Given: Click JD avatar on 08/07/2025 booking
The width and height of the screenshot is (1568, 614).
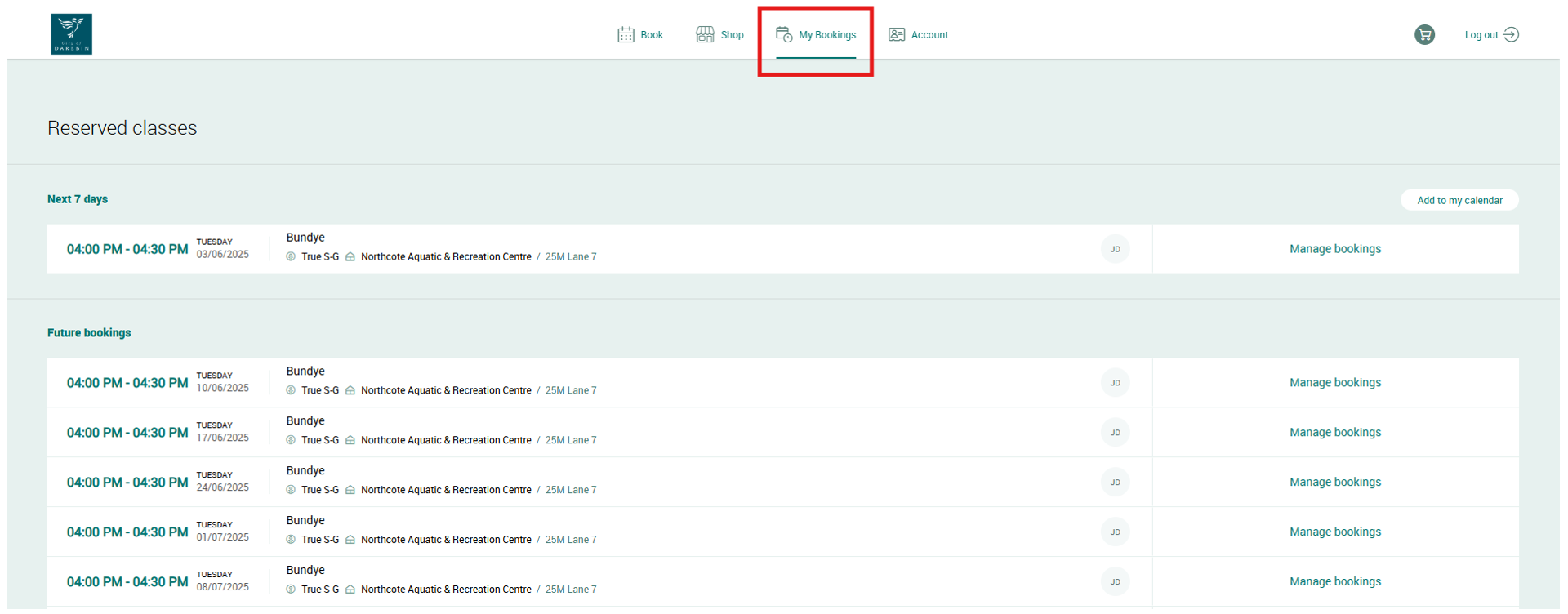Looking at the screenshot, I should [x=1115, y=582].
